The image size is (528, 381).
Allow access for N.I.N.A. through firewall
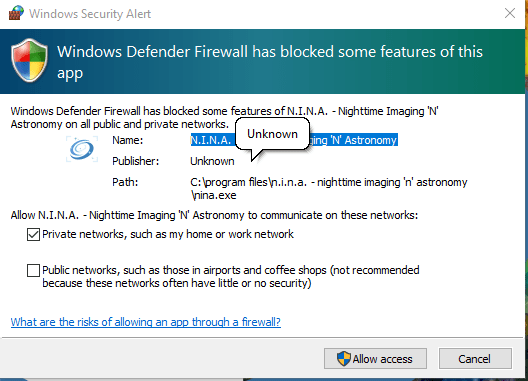375,358
